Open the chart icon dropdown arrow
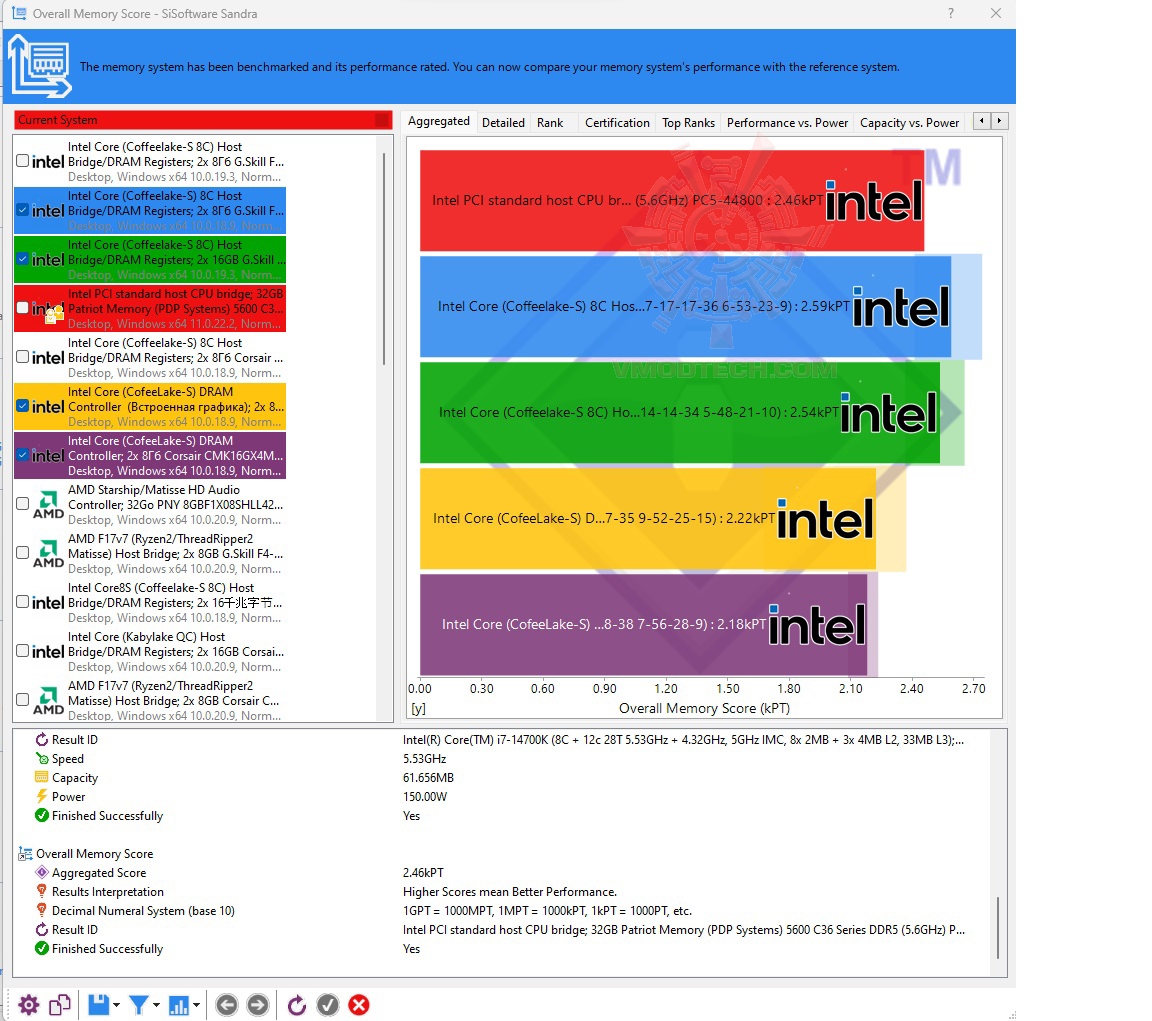This screenshot has height=1021, width=1152. (196, 1006)
